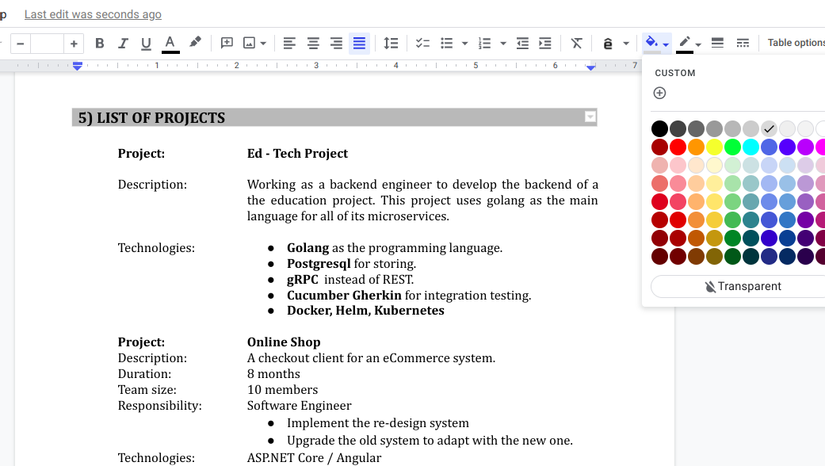This screenshot has height=466, width=825.
Task: Click 'Implement the re-design system' bullet
Action: click(x=378, y=423)
